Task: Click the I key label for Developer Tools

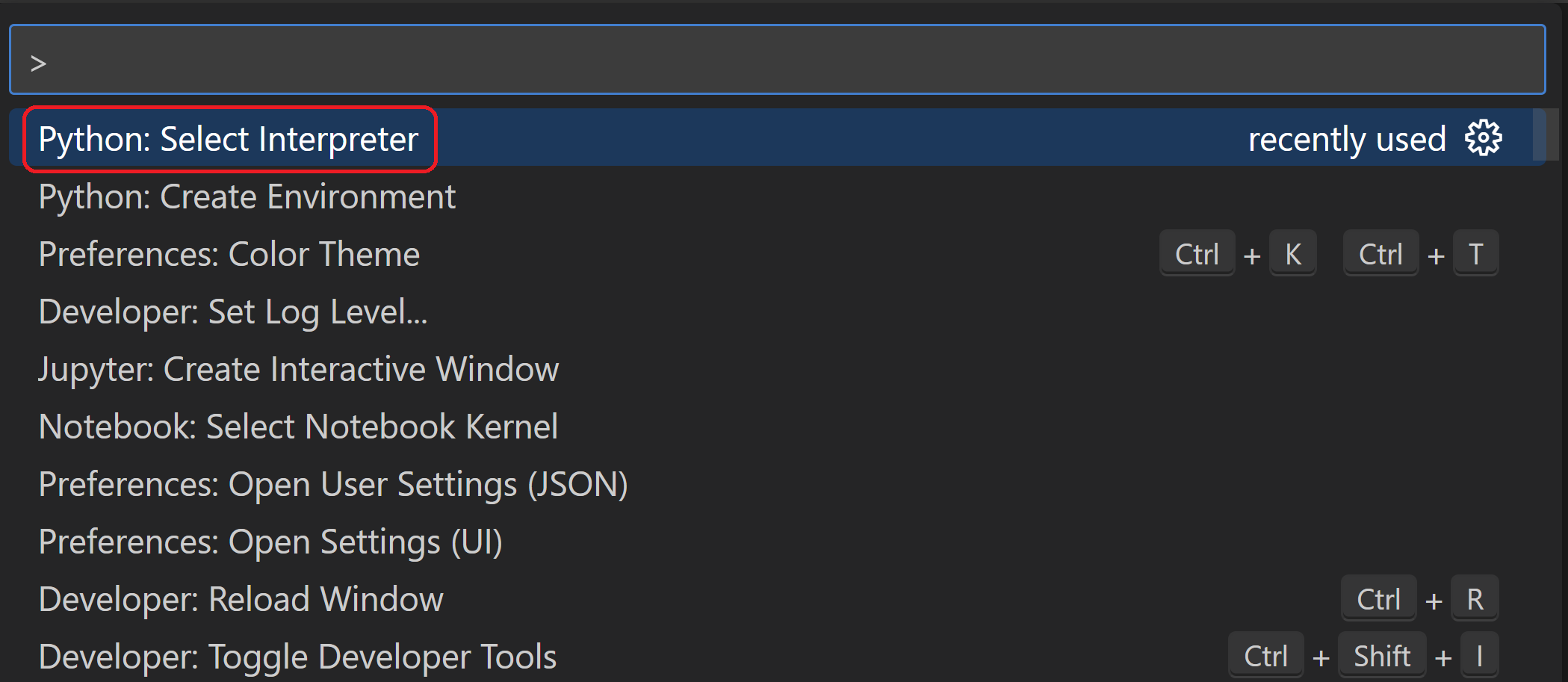Action: coord(1479,657)
